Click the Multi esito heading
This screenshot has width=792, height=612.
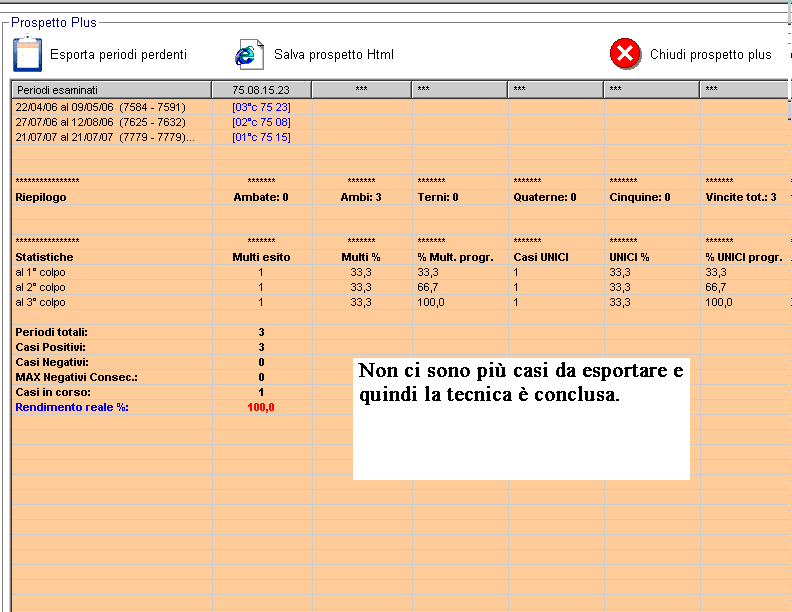click(261, 258)
